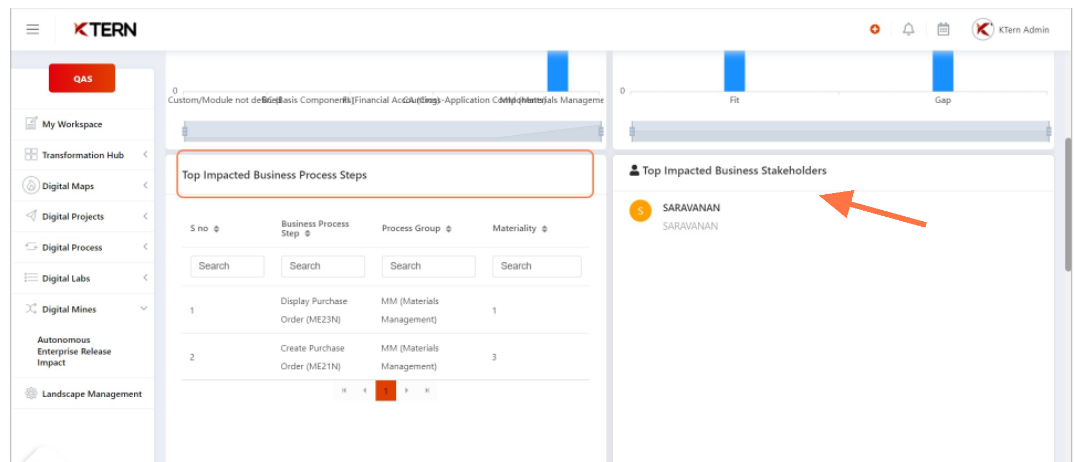Go to next page of table
Viewport: 1075px width, 462px height.
(407, 391)
